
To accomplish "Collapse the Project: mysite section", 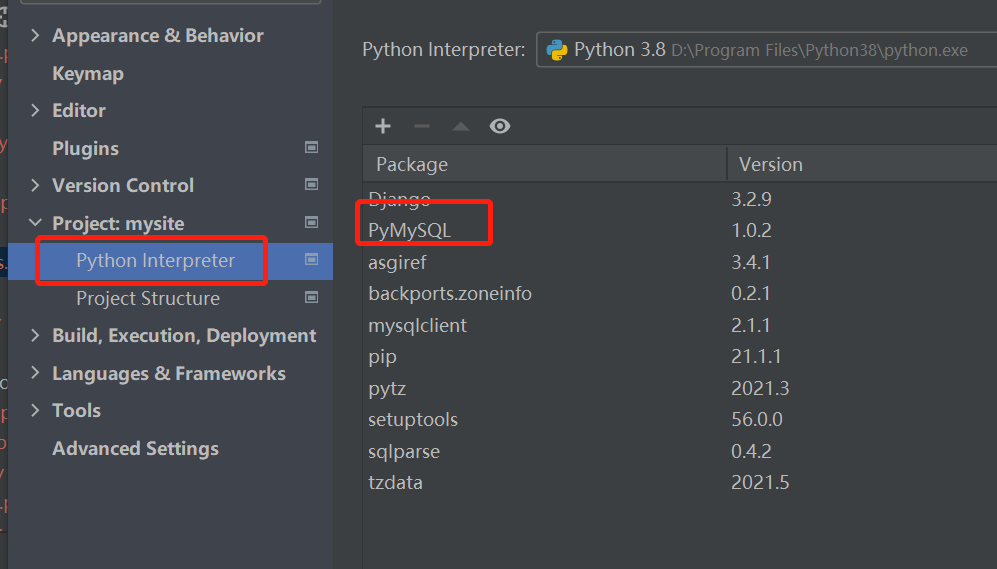I will click(x=36, y=223).
